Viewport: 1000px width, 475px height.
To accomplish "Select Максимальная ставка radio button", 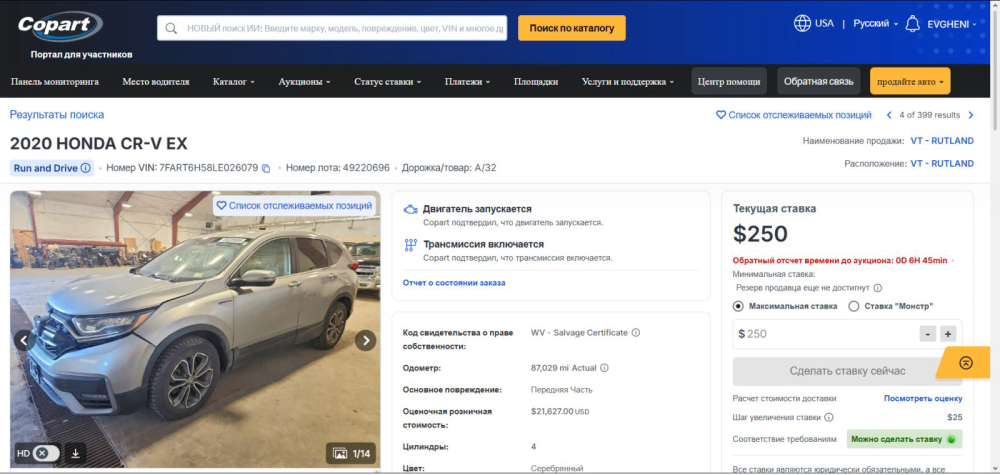I will coord(739,306).
